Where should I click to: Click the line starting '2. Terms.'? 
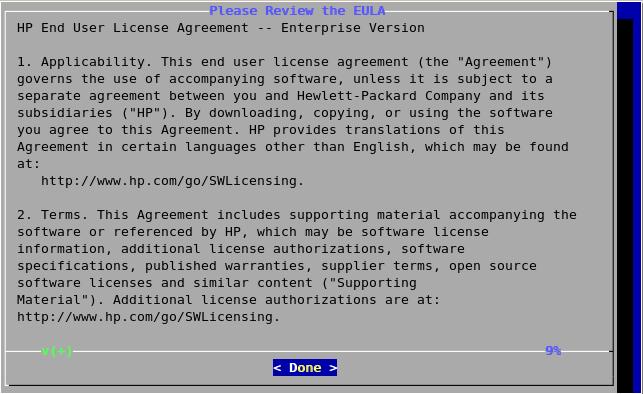(x=297, y=215)
